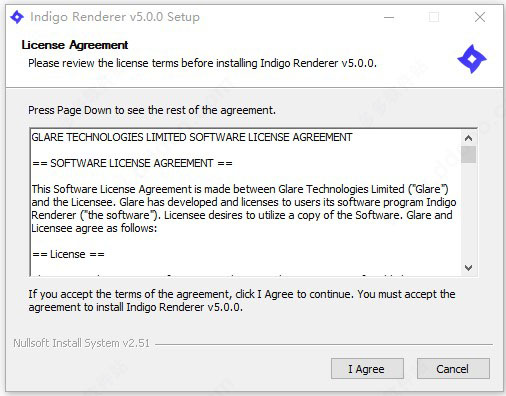Click the empty scrollbar track below the thumb
The image size is (506, 396).
pyautogui.click(x=468, y=212)
